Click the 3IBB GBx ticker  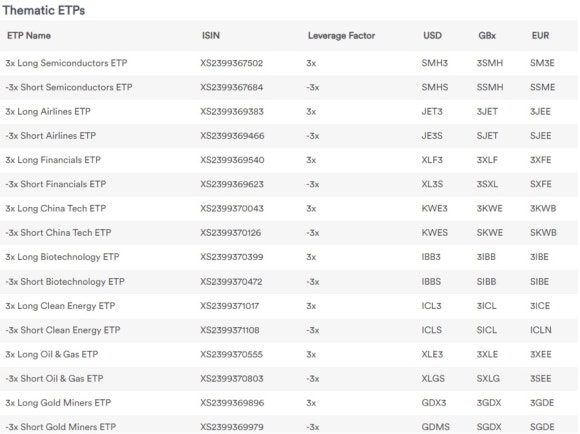pos(486,257)
